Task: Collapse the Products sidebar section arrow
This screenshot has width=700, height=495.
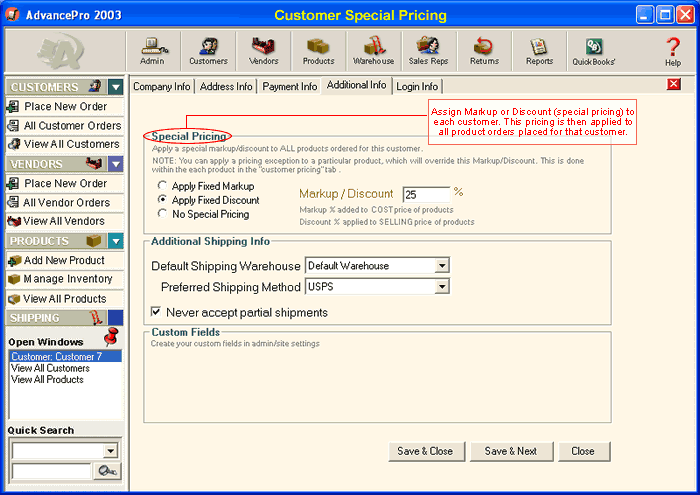Action: 116,241
